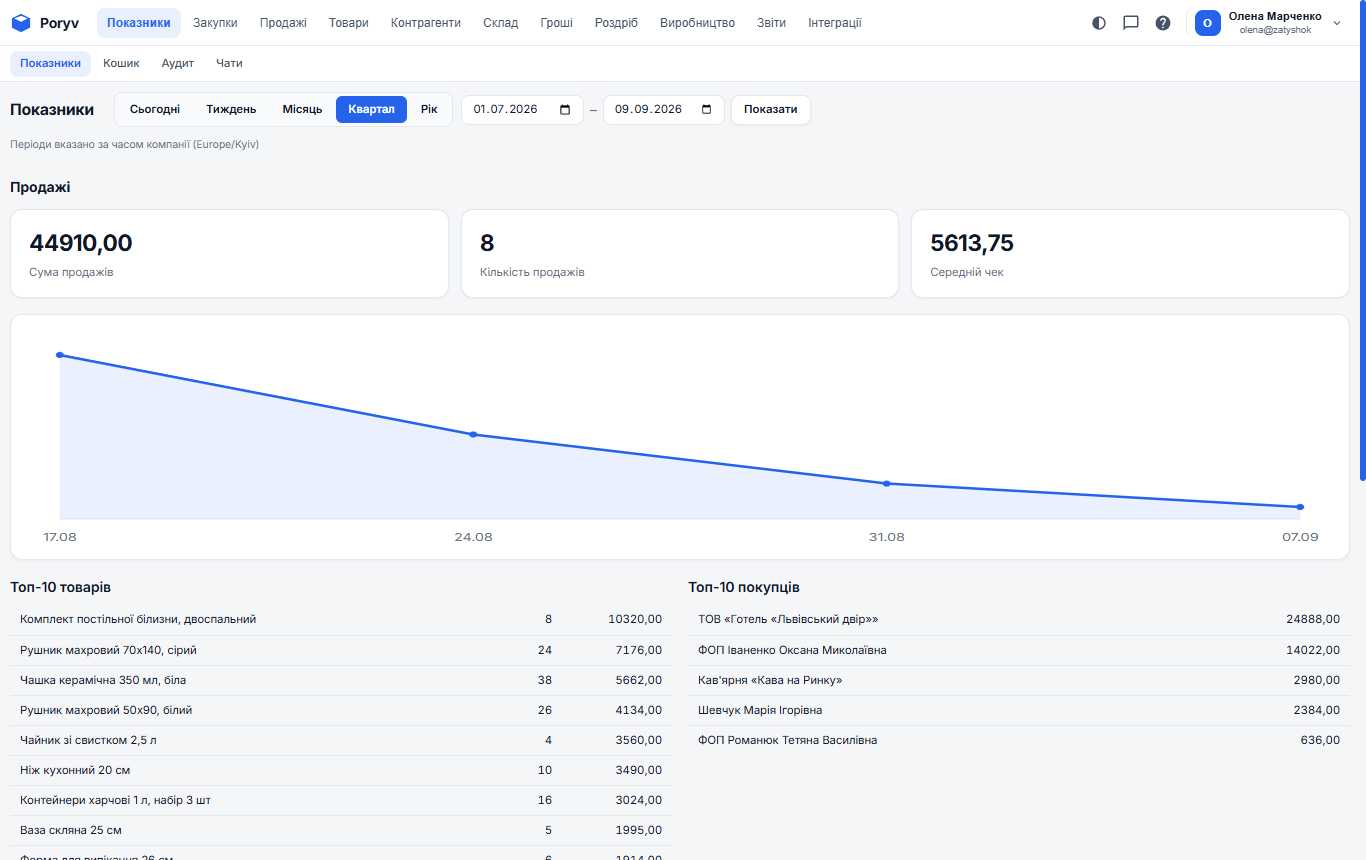Open the Контрагенти menu
Screen dimensions: 1366x860
(426, 23)
